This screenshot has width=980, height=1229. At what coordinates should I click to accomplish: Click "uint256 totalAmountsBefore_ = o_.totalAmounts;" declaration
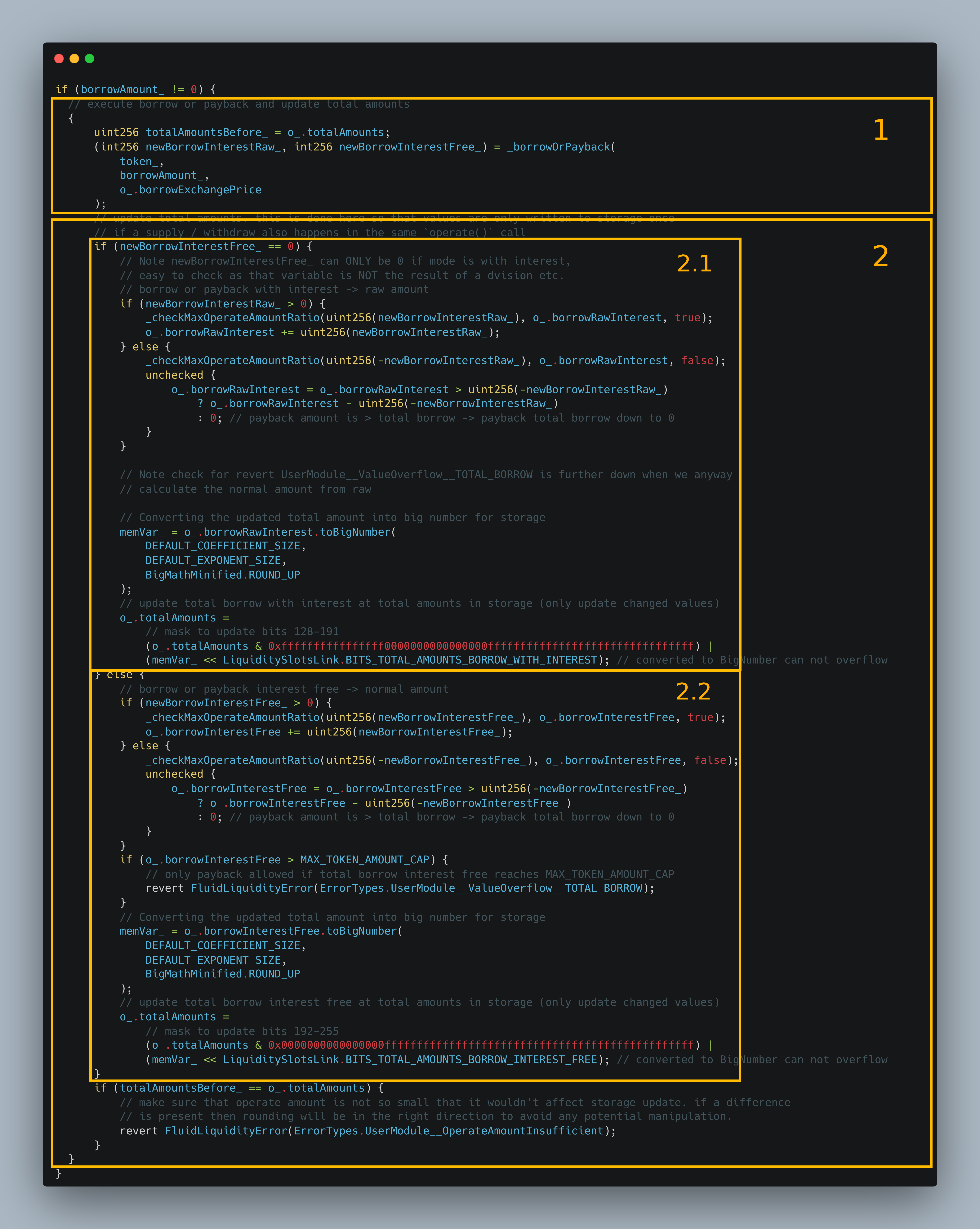pyautogui.click(x=242, y=132)
